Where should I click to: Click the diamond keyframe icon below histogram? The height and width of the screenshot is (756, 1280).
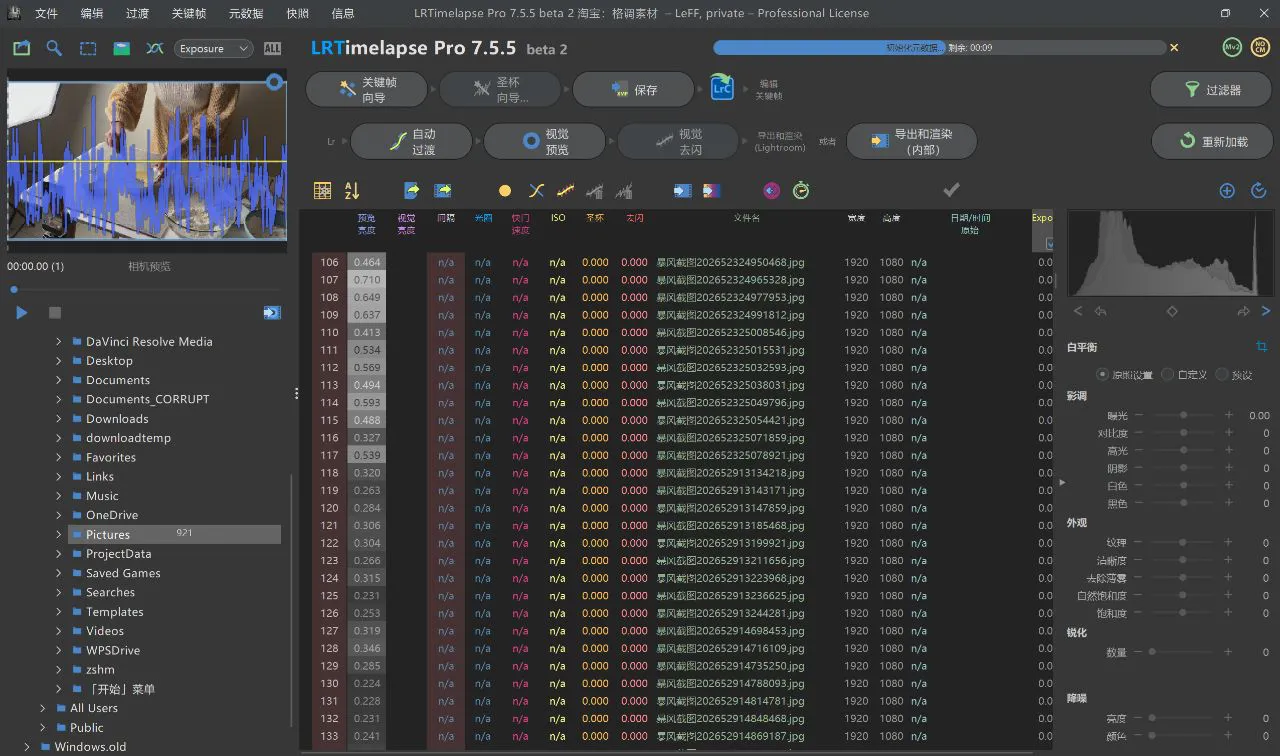click(x=1172, y=311)
